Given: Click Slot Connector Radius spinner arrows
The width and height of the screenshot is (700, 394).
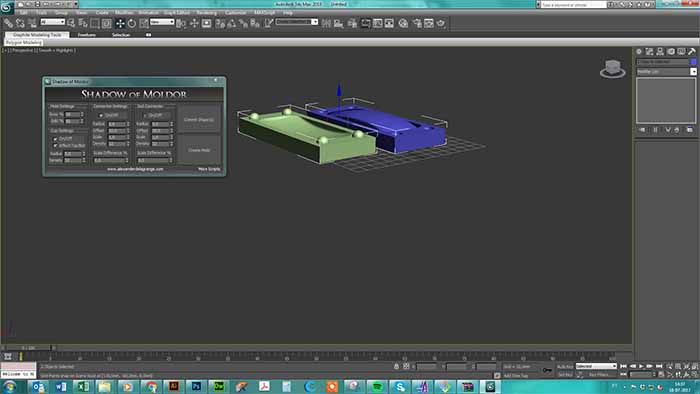Looking at the screenshot, I should (x=171, y=124).
